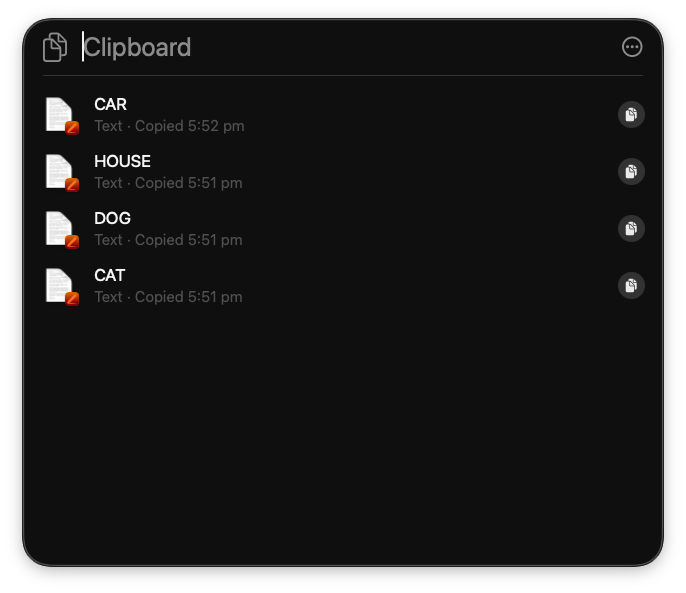The width and height of the screenshot is (686, 593).
Task: Select the CAR clipboard item title
Action: [x=110, y=104]
